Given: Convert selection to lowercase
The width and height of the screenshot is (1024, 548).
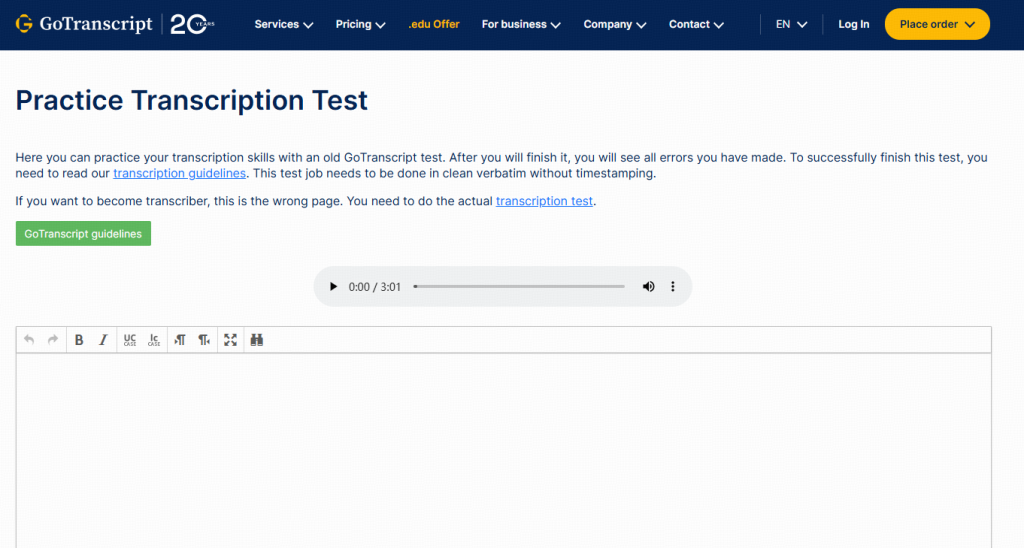Looking at the screenshot, I should 154,340.
